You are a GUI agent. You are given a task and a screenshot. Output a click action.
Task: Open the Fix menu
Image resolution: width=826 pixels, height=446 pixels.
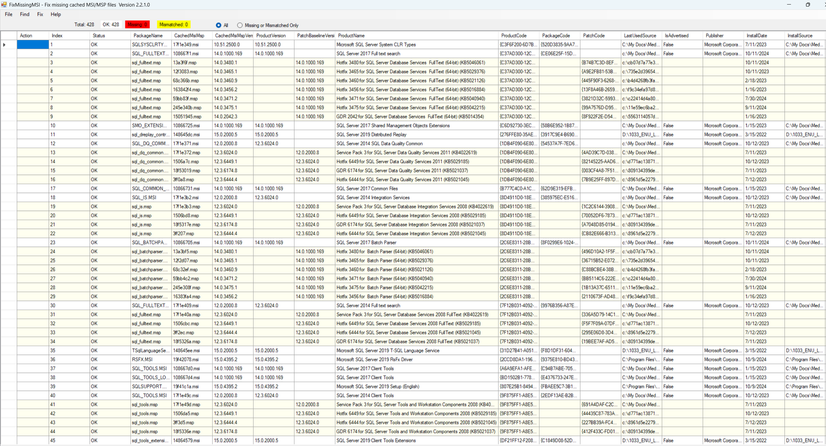[x=40, y=14]
